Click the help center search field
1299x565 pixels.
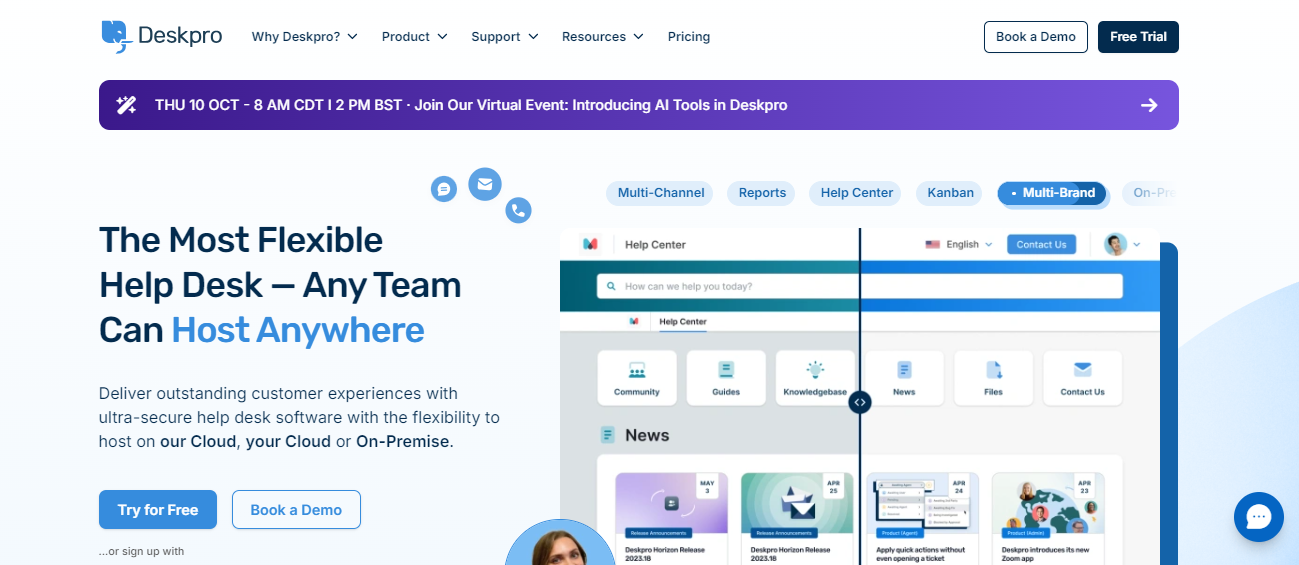[x=860, y=286]
